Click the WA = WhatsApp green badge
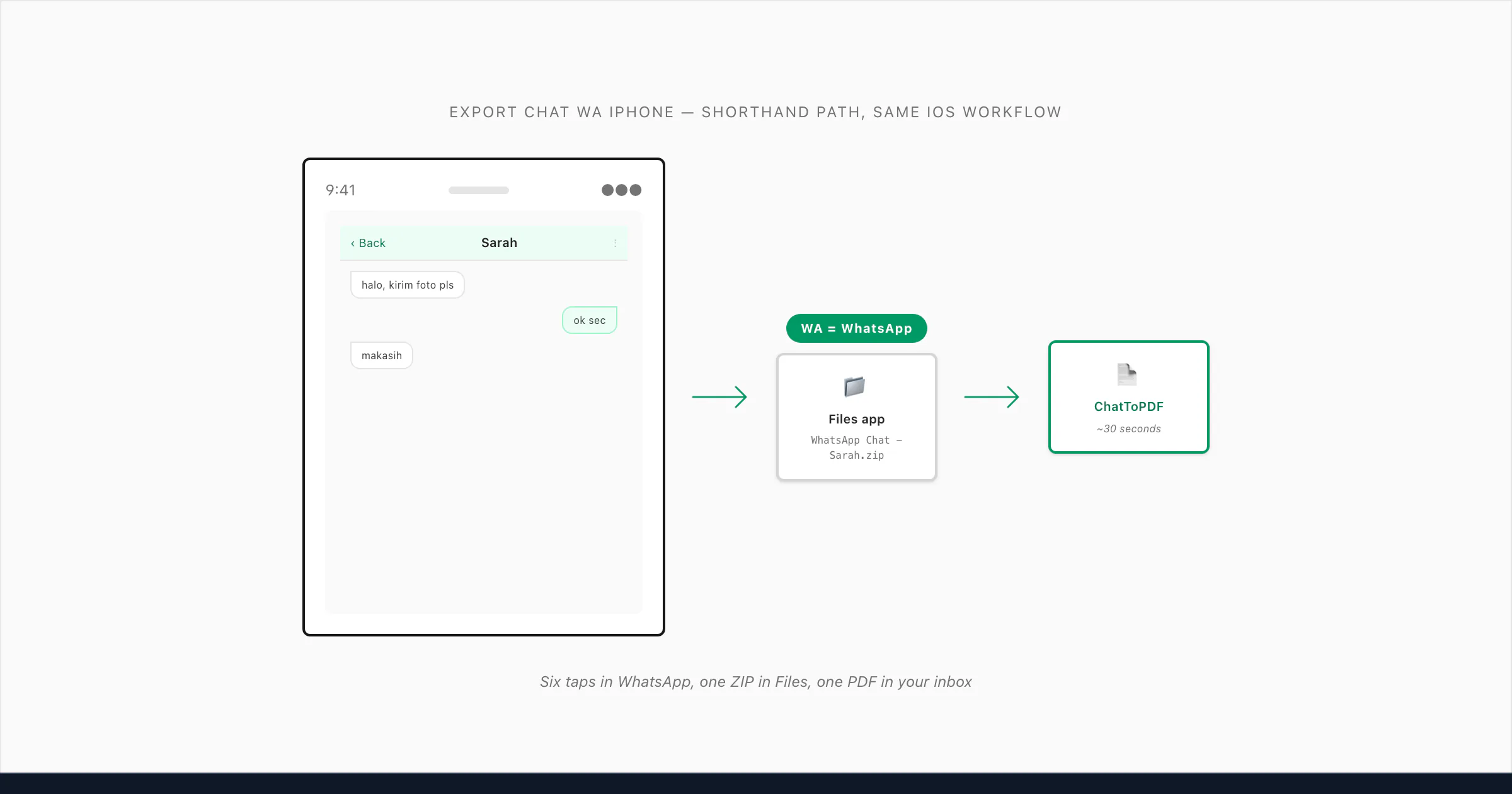Screen dimensions: 1512x794 click(856, 328)
